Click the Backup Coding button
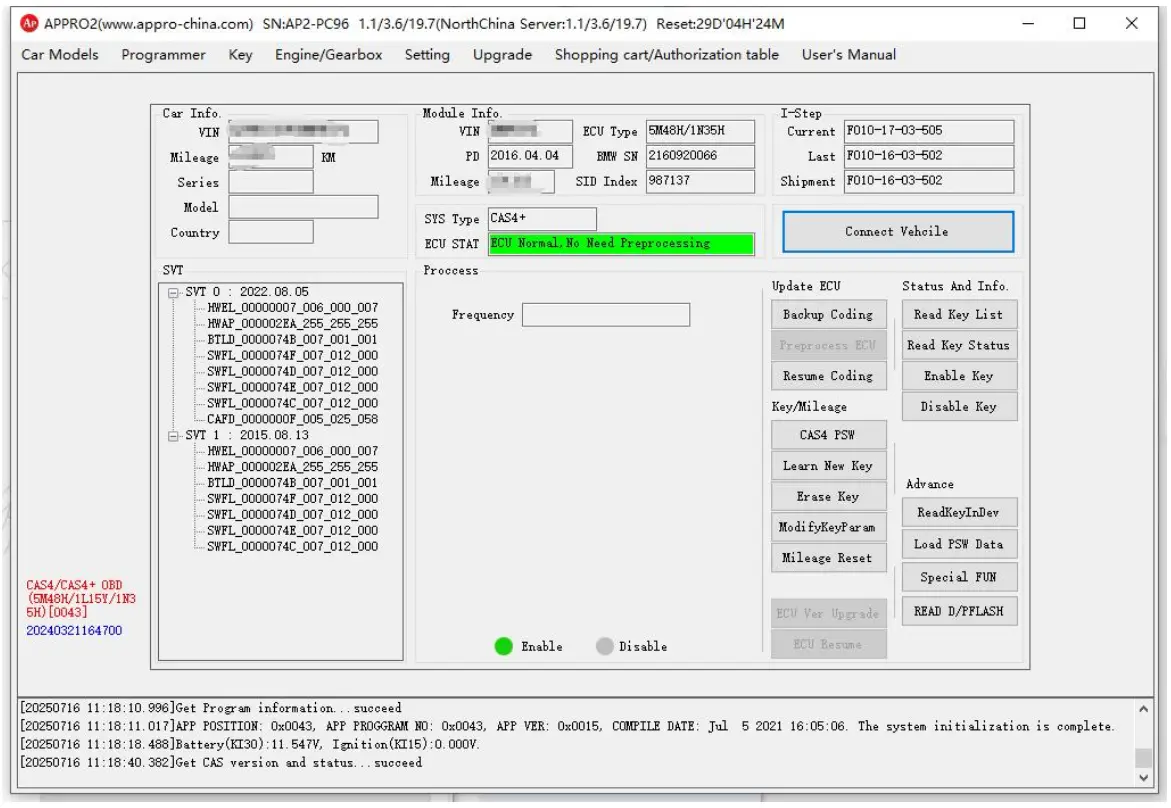Image resolution: width=1171 pixels, height=808 pixels. [828, 314]
